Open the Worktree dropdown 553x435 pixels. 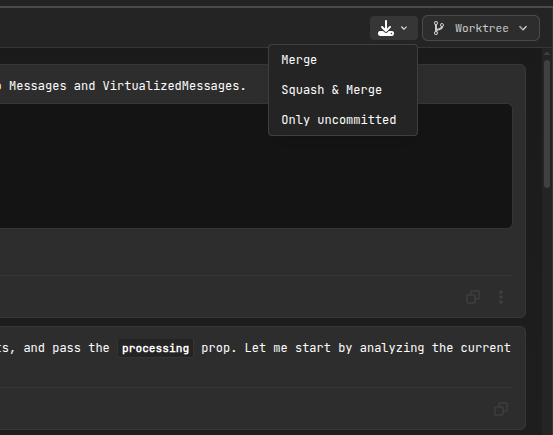click(481, 28)
